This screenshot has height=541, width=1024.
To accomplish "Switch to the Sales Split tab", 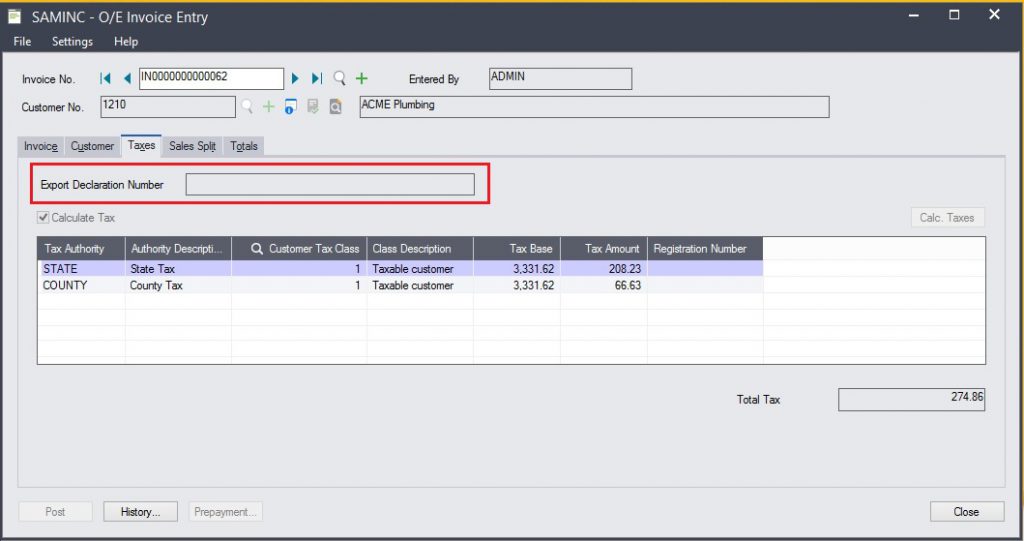I will tap(192, 146).
